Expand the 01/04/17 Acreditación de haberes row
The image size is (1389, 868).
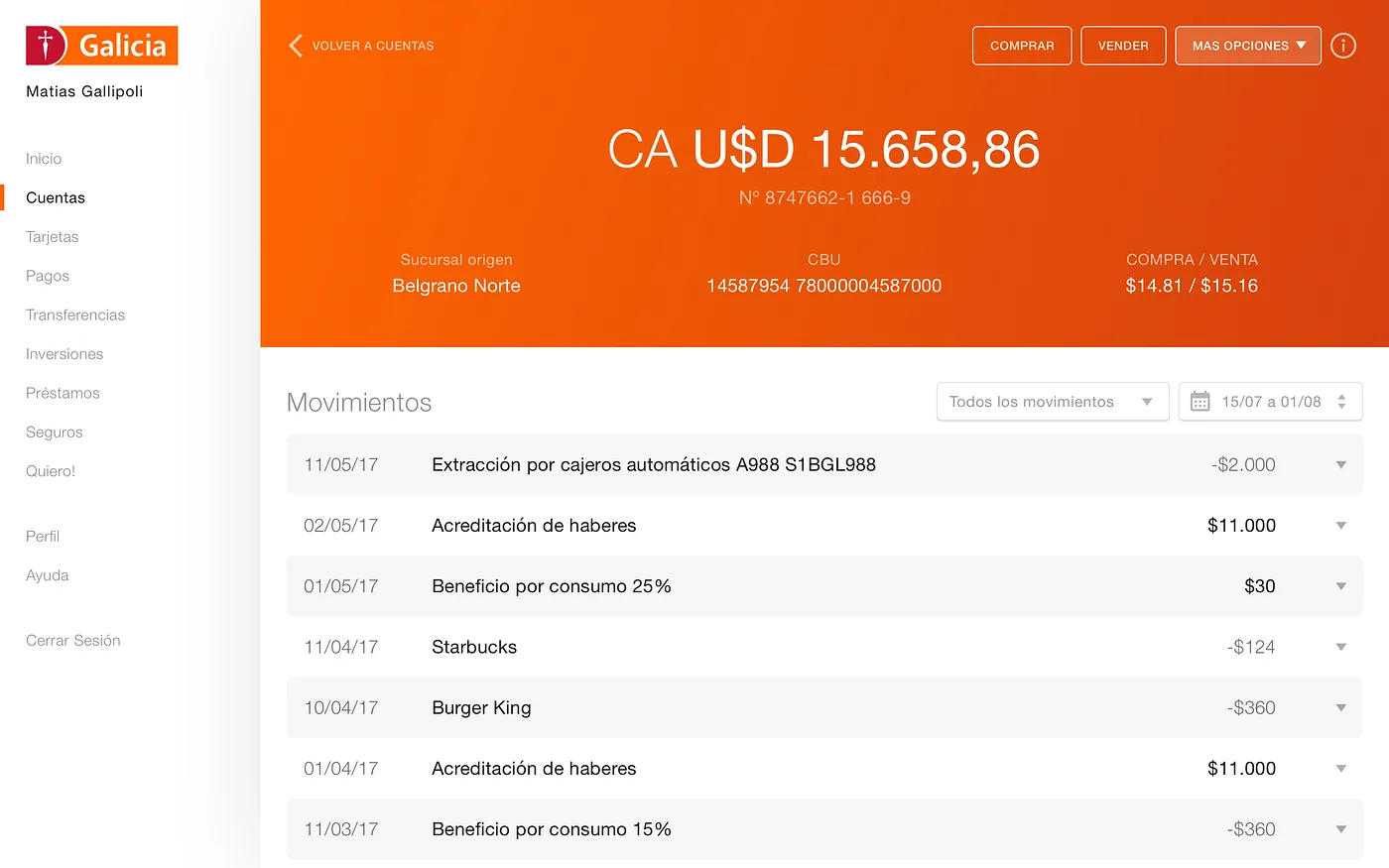1340,769
